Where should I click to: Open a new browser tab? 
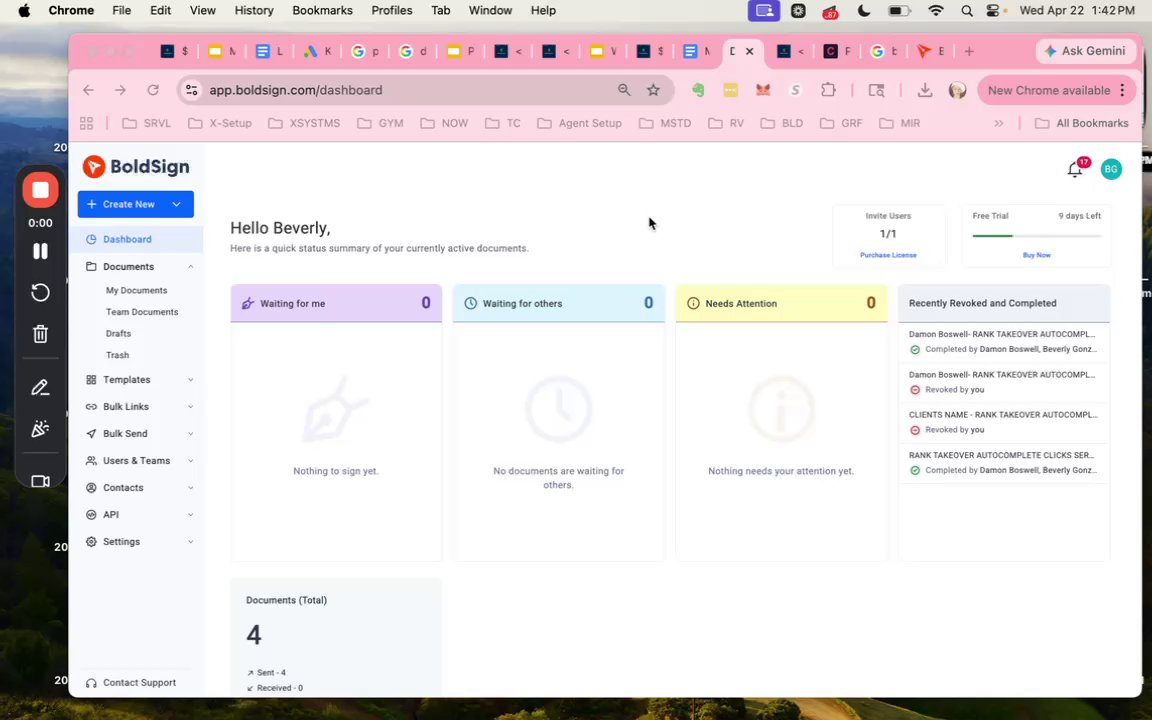pos(969,51)
